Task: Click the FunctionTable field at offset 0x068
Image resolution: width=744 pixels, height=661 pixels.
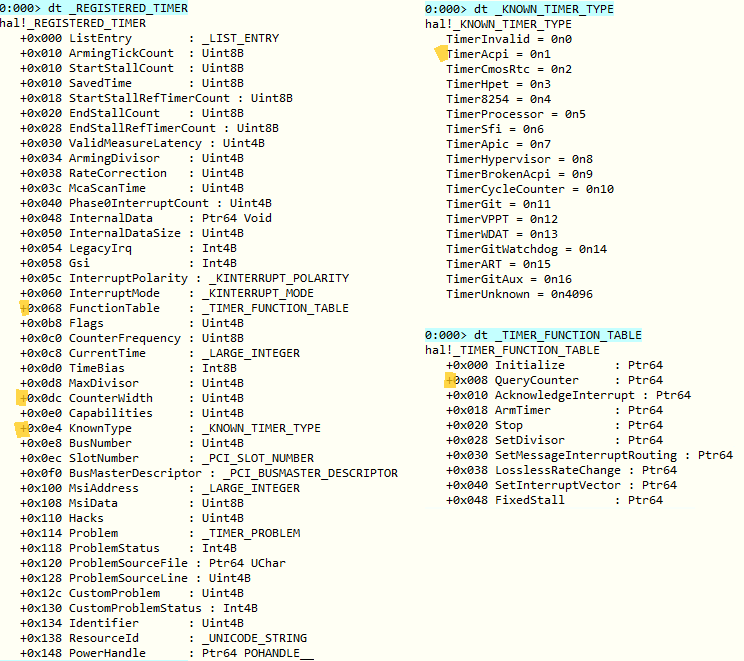Action: point(184,308)
